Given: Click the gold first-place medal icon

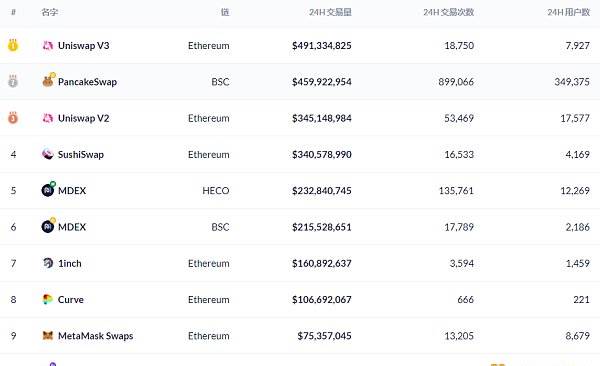Looking at the screenshot, I should (13, 45).
